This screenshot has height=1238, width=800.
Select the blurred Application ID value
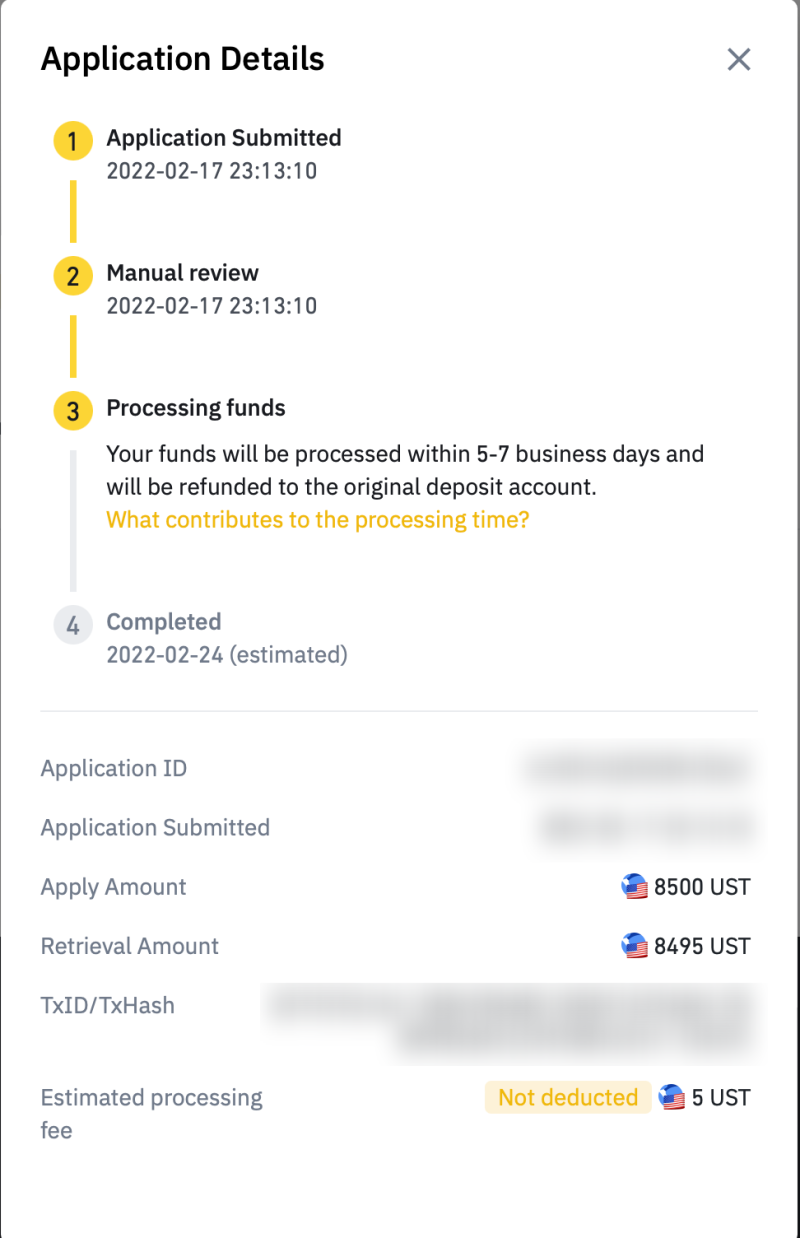coord(635,769)
